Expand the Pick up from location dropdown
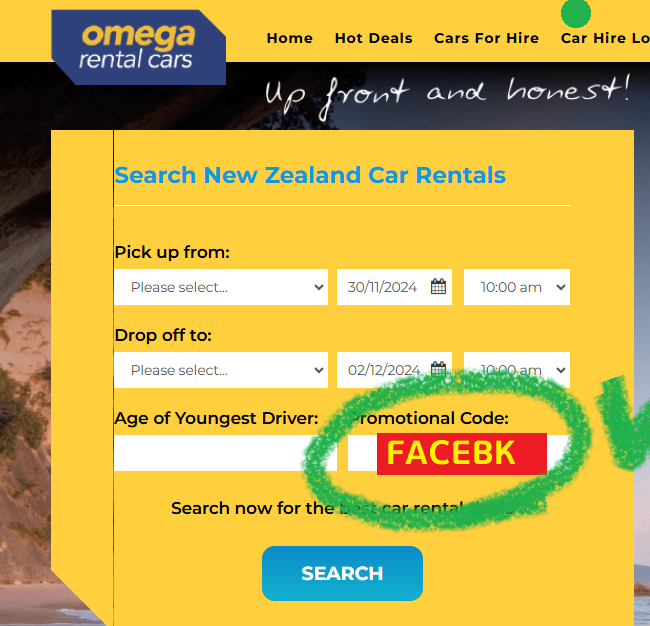The width and height of the screenshot is (650, 626). (221, 287)
